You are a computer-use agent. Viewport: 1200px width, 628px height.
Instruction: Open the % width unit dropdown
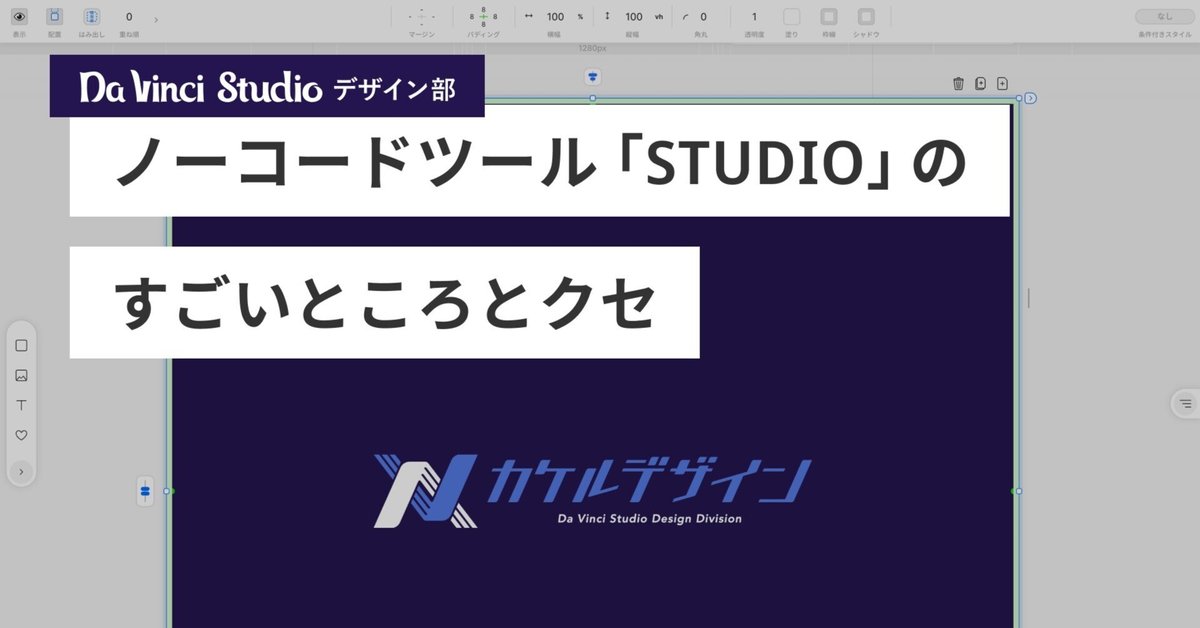(580, 17)
